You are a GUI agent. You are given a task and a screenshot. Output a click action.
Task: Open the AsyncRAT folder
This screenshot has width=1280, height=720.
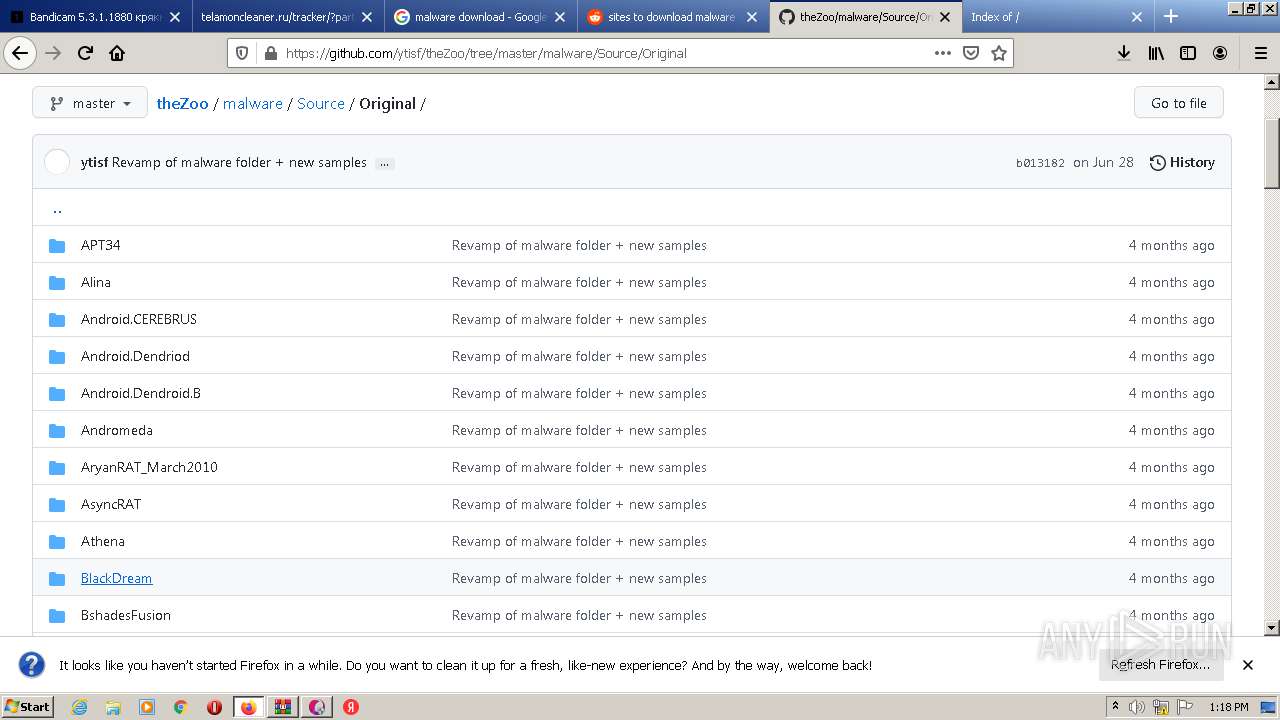(x=111, y=504)
